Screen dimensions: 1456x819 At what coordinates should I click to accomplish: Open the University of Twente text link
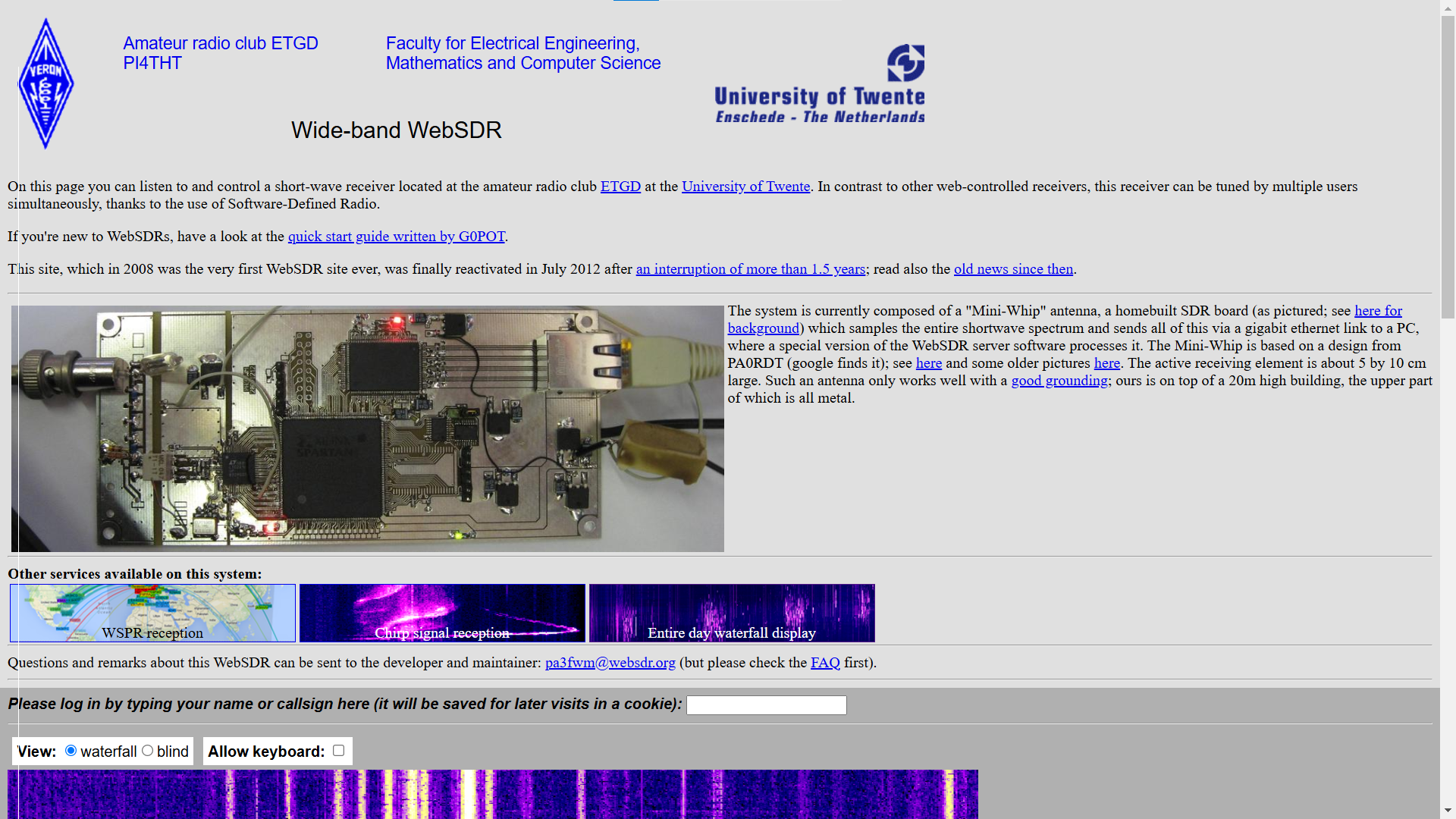point(745,187)
